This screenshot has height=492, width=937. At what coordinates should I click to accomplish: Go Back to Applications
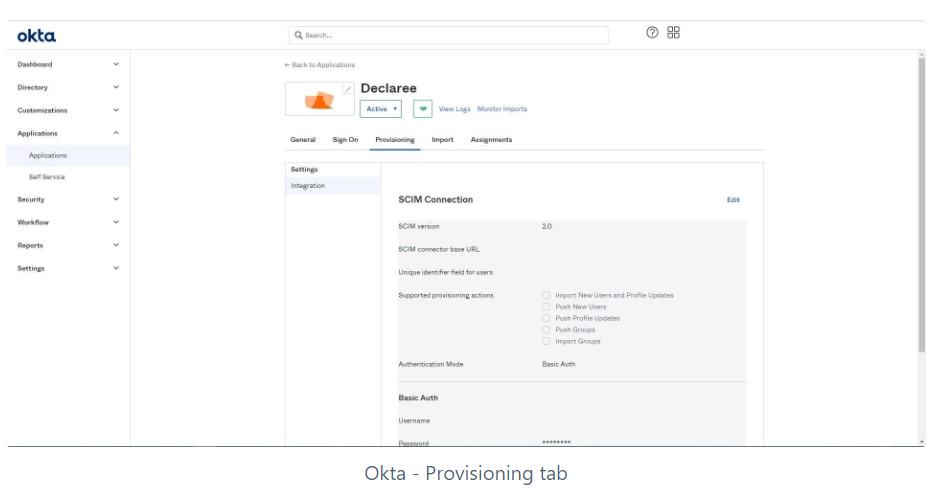point(320,65)
